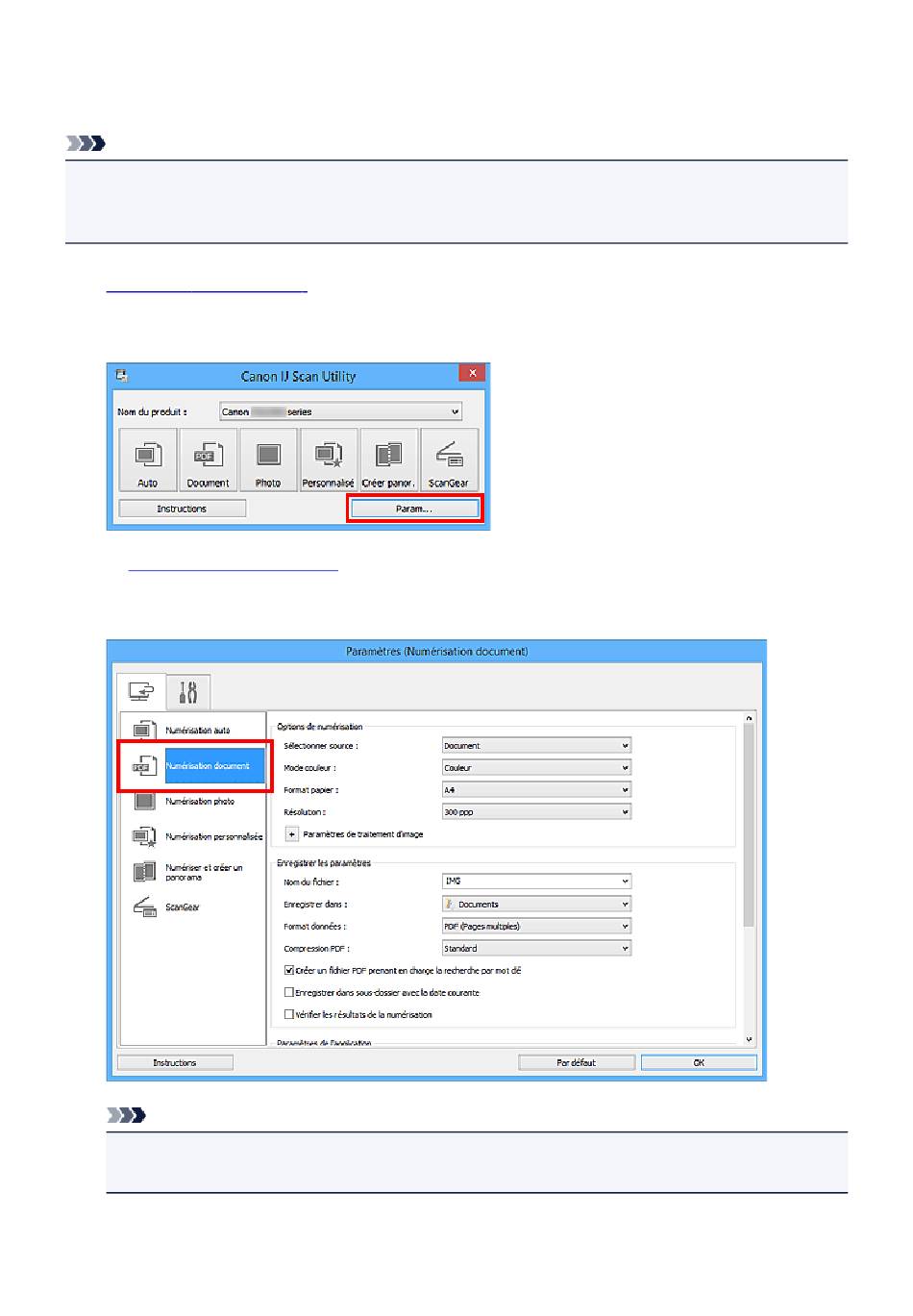Click the Documents folder icon in Enregistrer dans

click(x=450, y=905)
